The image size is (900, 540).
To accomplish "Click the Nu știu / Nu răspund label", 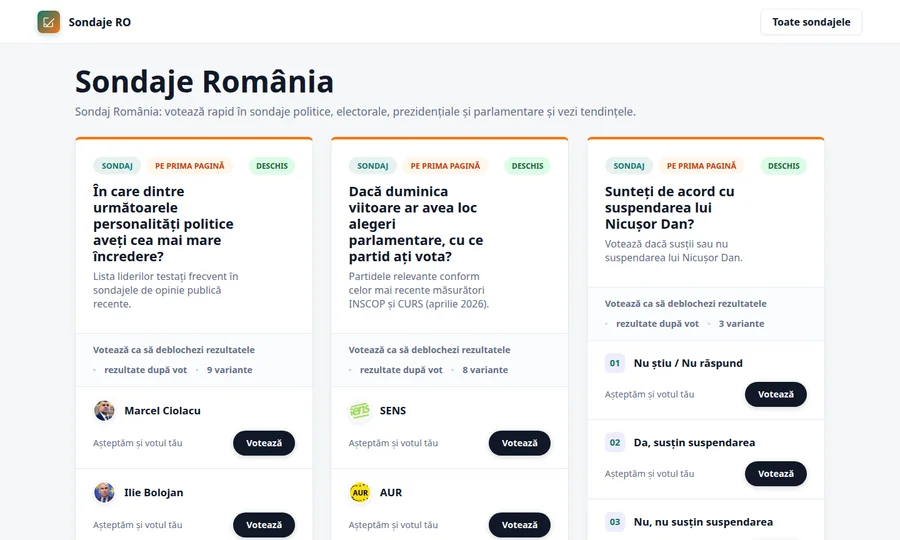I will (x=688, y=363).
